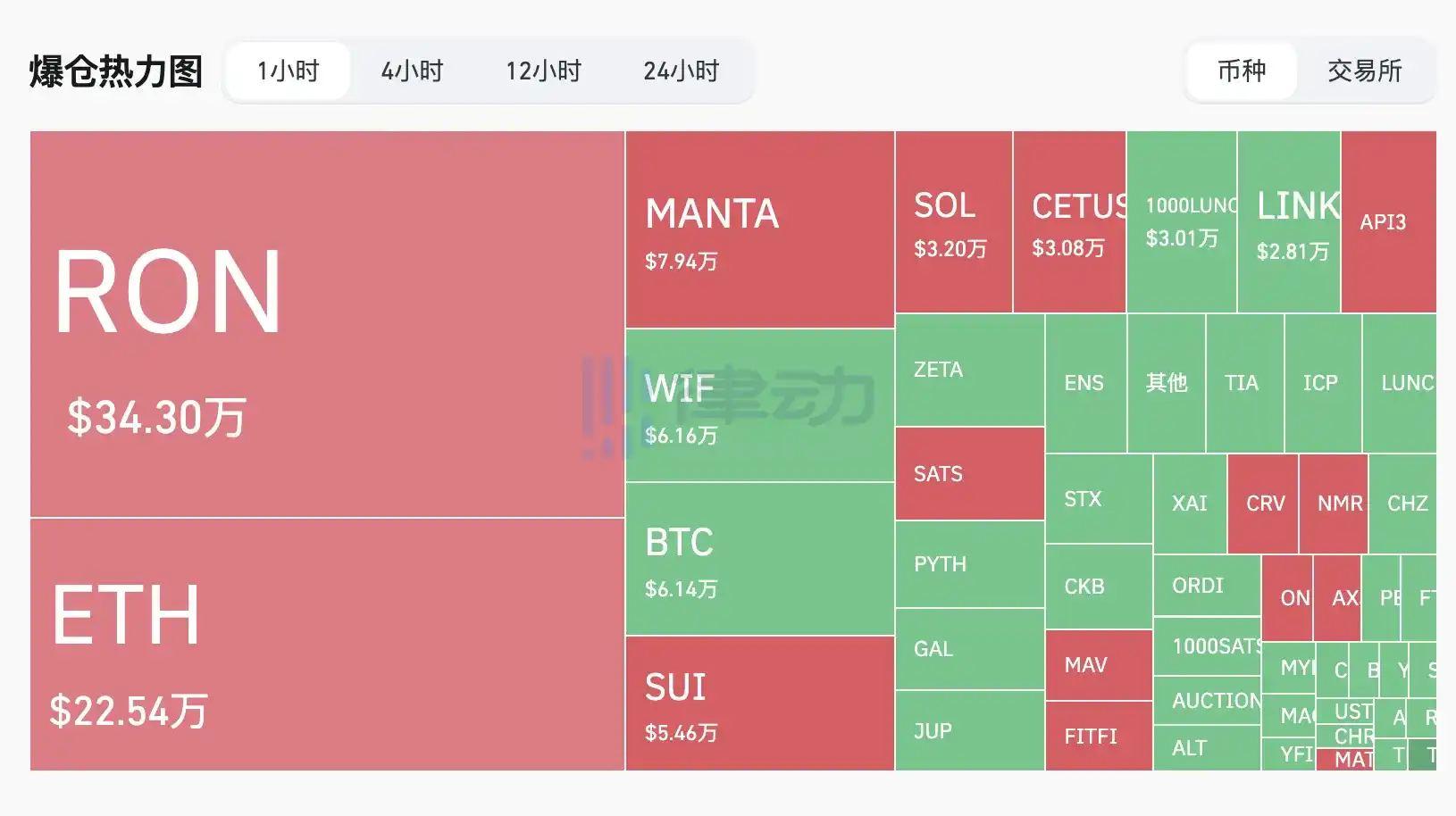The width and height of the screenshot is (1456, 816).
Task: Switch to the 12小时 tab
Action: (543, 71)
